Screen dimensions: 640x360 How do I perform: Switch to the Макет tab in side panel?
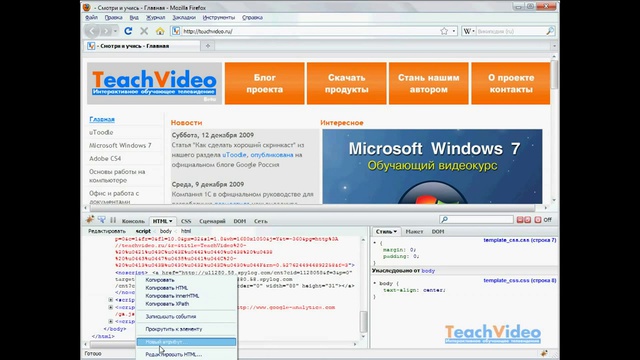pos(414,231)
